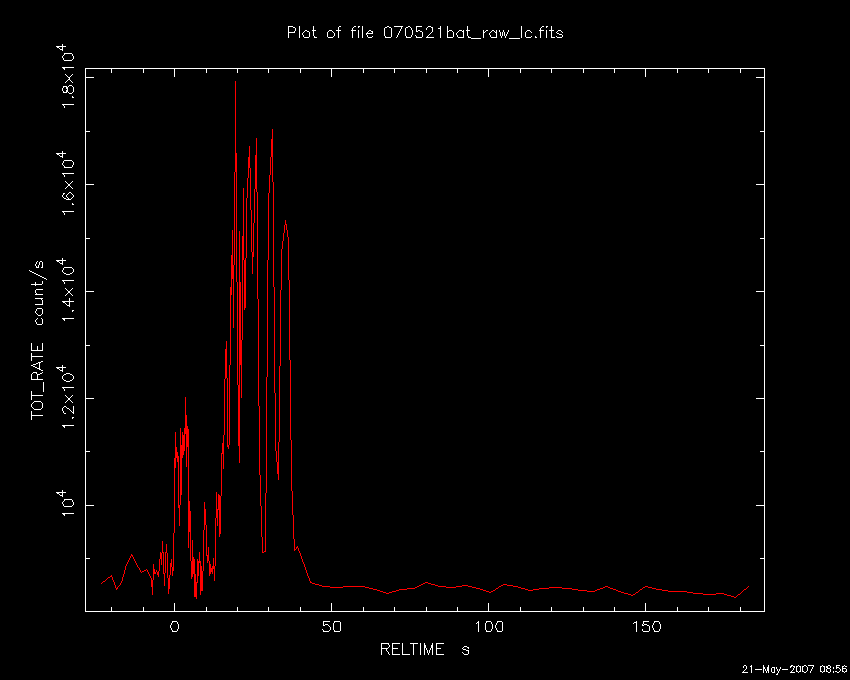Click the y-axis tick label '1.6×10^4'
850x680 pixels.
tap(69, 184)
